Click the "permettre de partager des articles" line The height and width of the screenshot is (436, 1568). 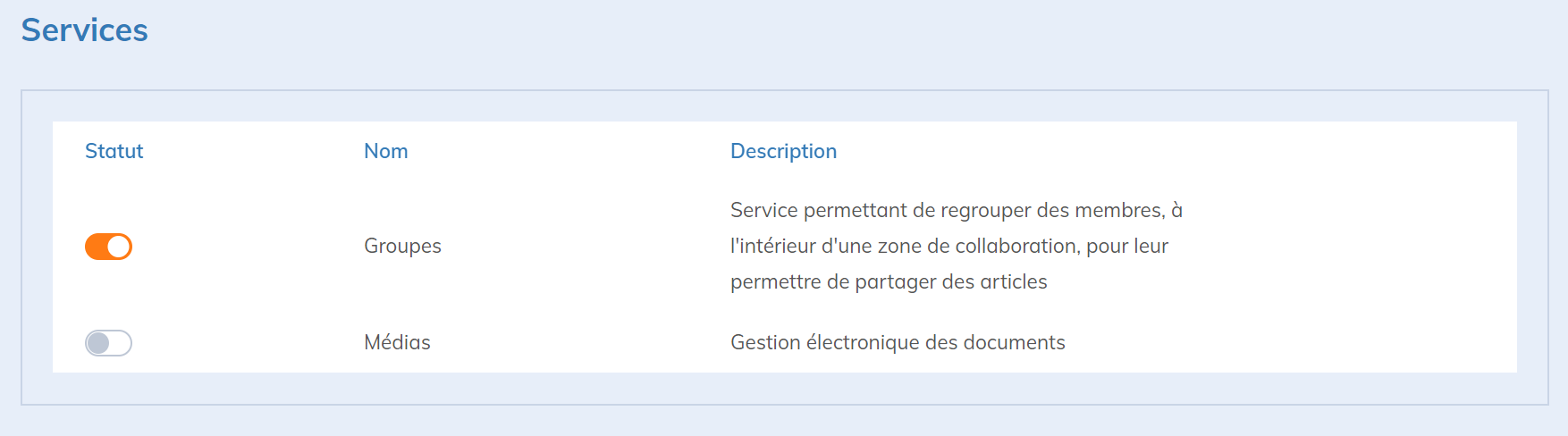[x=889, y=281]
